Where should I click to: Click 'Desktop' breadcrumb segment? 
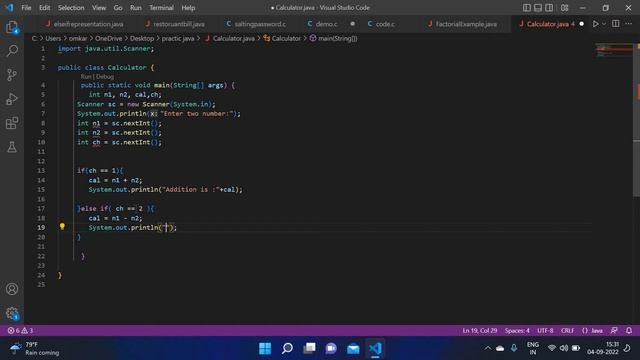(x=142, y=38)
